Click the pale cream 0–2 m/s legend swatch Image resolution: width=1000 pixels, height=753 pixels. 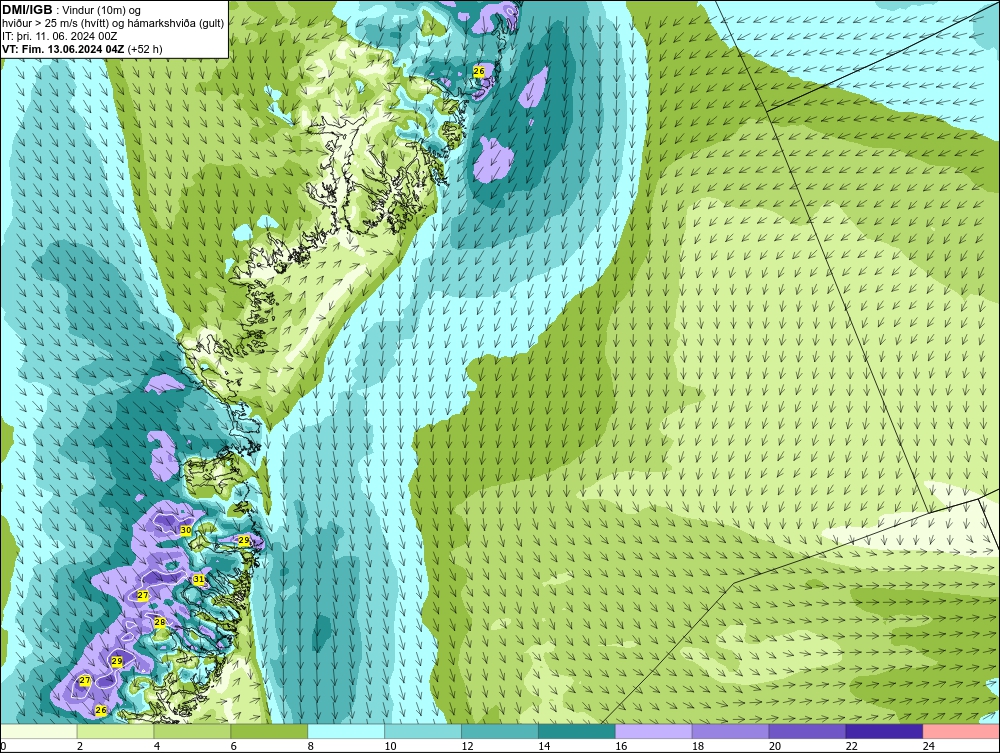click(39, 731)
